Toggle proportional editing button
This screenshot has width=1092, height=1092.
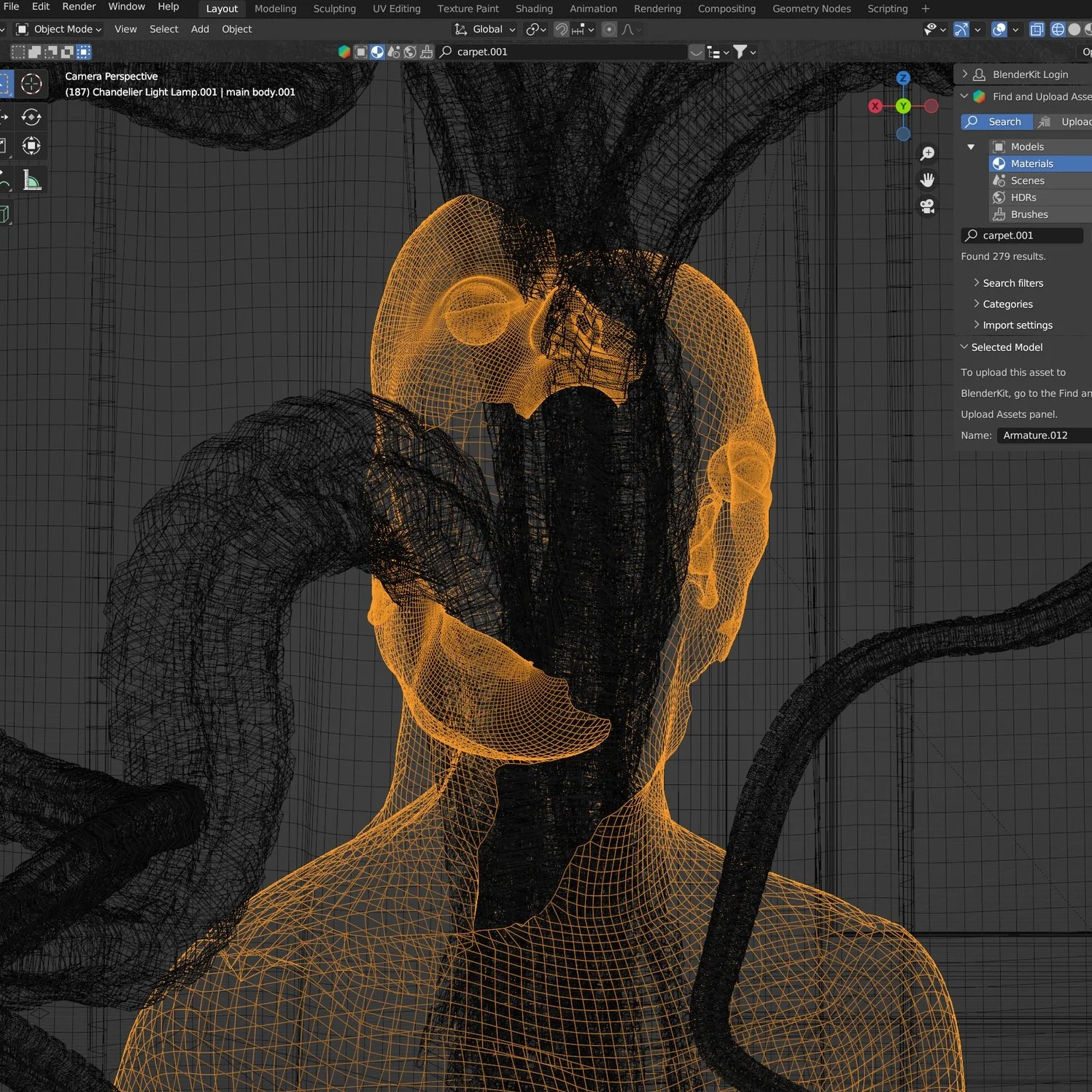point(609,29)
